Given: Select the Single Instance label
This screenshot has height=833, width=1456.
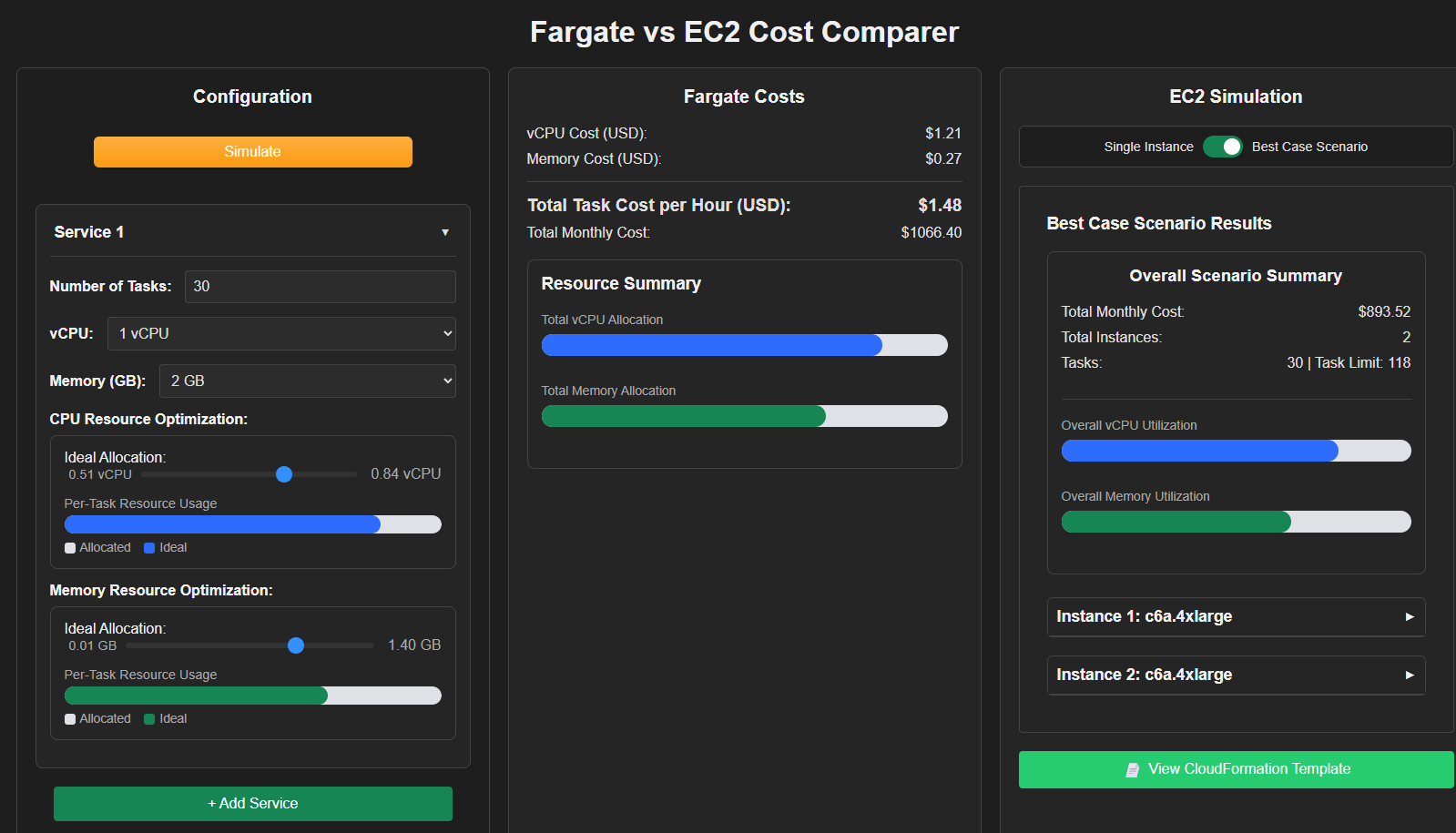Looking at the screenshot, I should click(x=1148, y=147).
